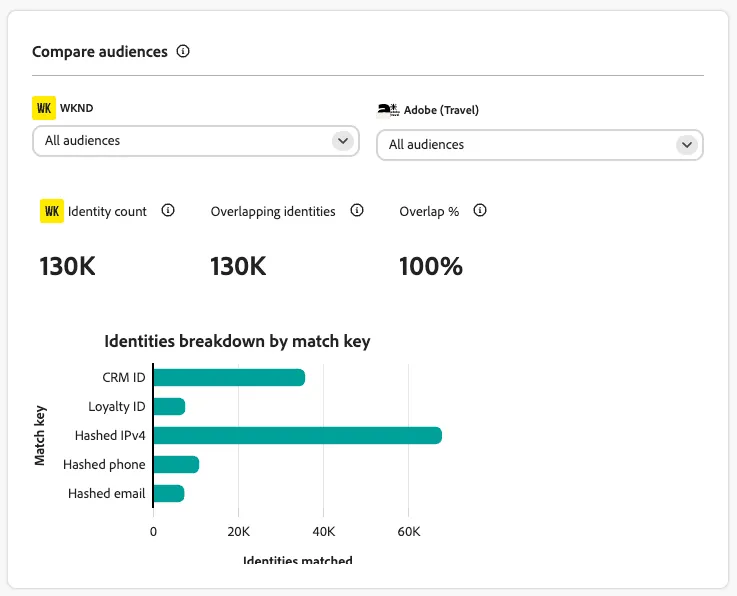Click the 40K axis tick label
The image size is (737, 596).
click(323, 532)
